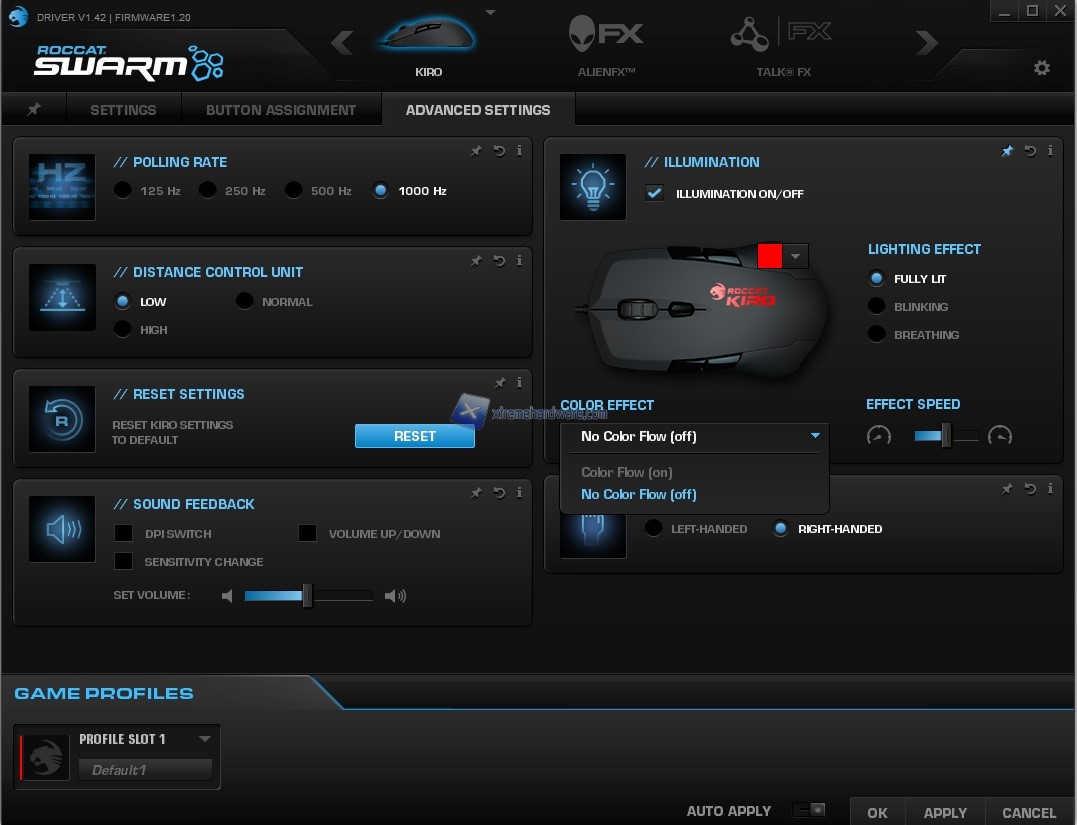Click the right arrow in device carousel
The width and height of the screenshot is (1077, 825).
[x=927, y=43]
